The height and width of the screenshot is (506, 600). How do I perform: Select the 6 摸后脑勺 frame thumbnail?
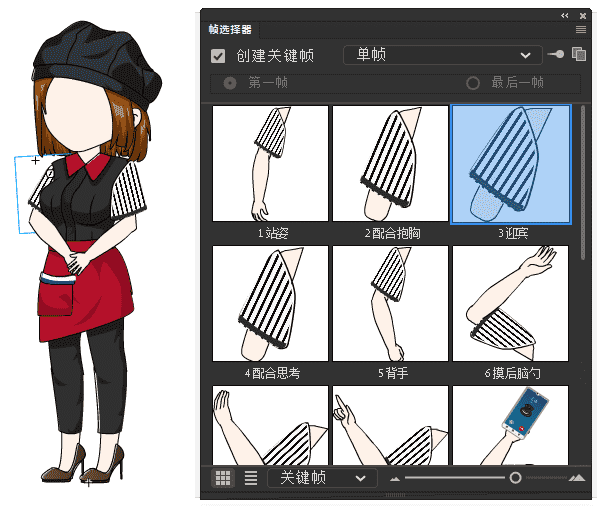[511, 304]
